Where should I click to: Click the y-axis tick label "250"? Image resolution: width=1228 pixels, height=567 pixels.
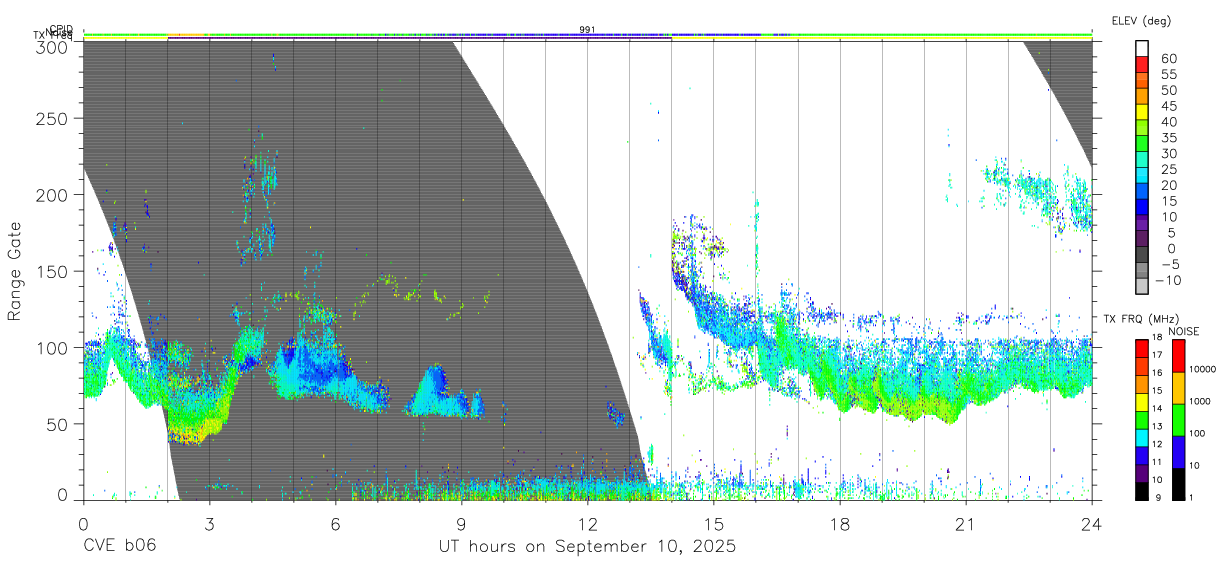pos(52,119)
